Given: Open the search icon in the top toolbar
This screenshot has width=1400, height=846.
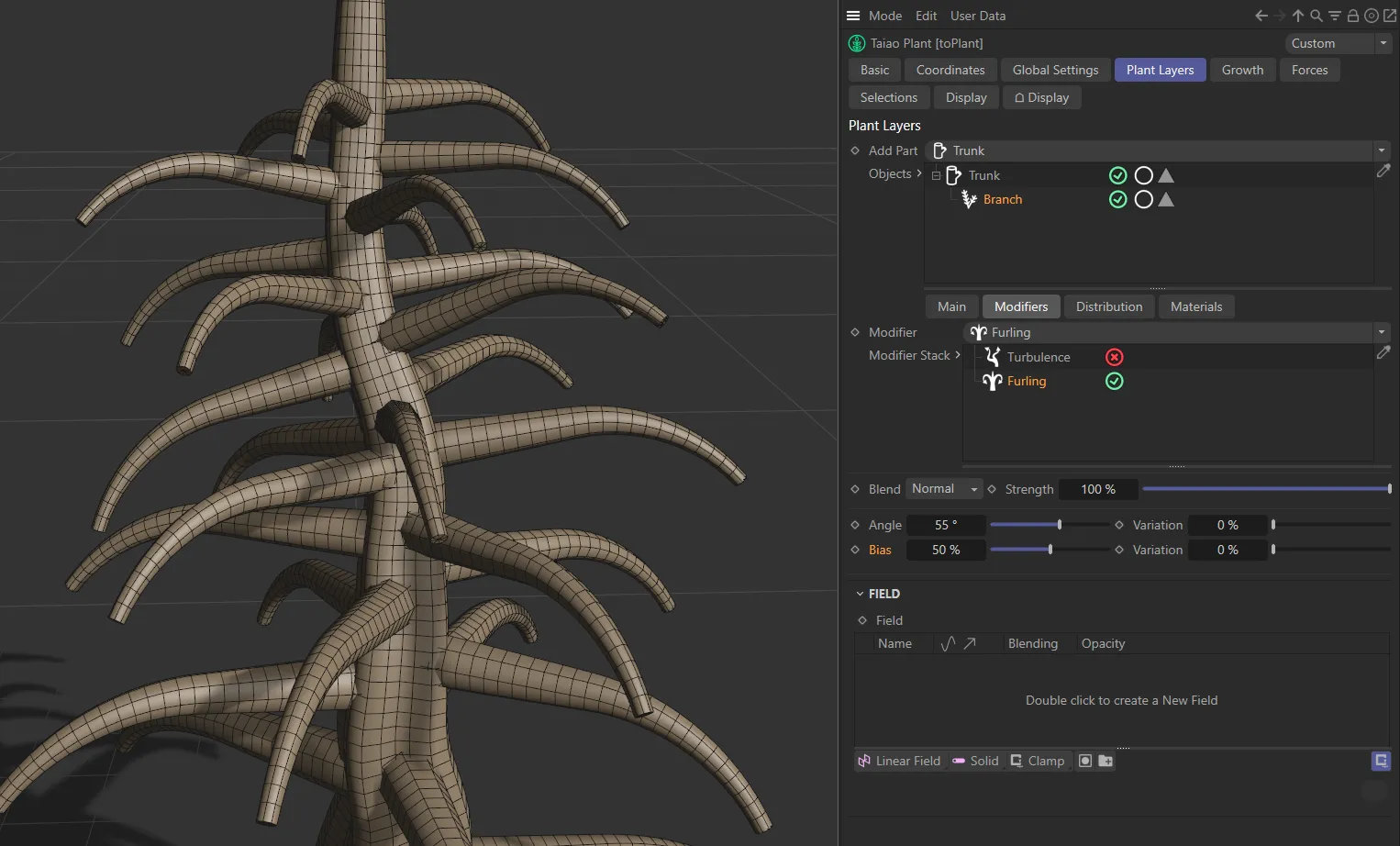Looking at the screenshot, I should [1317, 16].
